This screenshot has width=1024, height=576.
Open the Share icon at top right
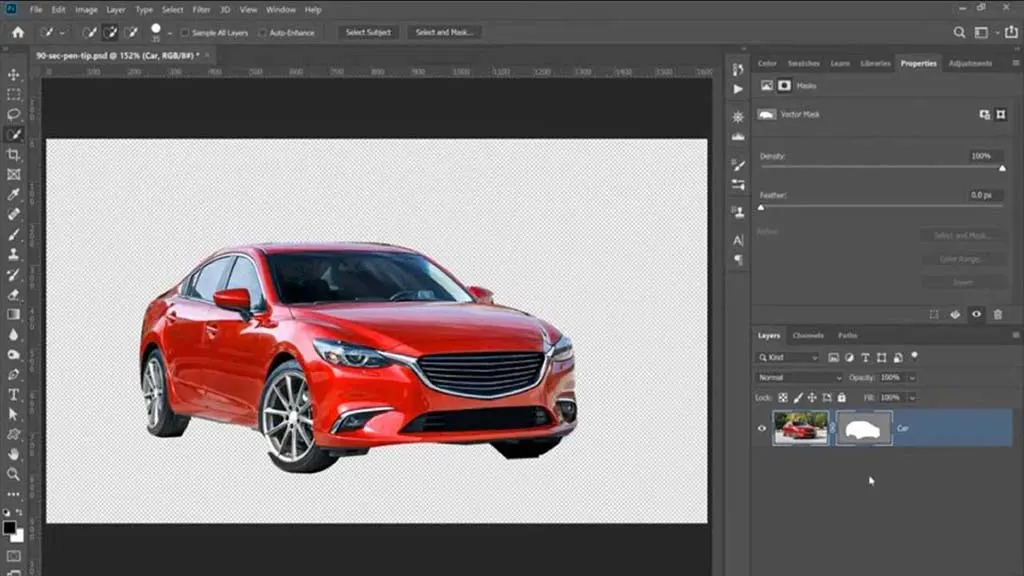pyautogui.click(x=1011, y=32)
